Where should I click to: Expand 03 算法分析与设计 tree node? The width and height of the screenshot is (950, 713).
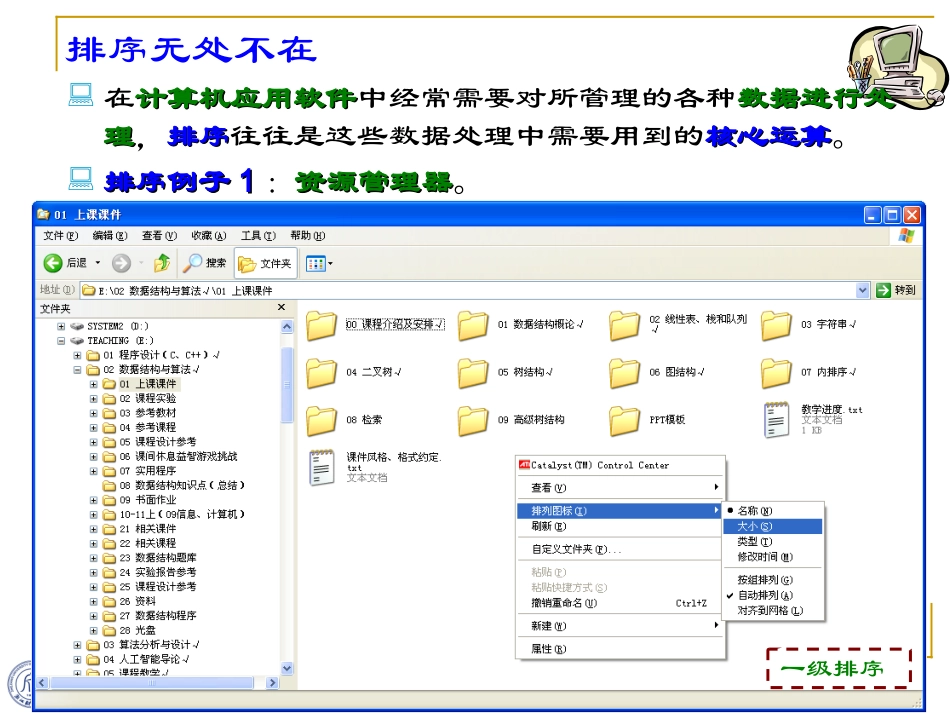click(77, 645)
